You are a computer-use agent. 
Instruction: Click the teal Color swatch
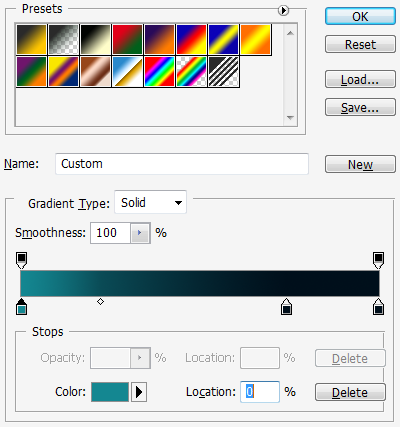click(110, 392)
